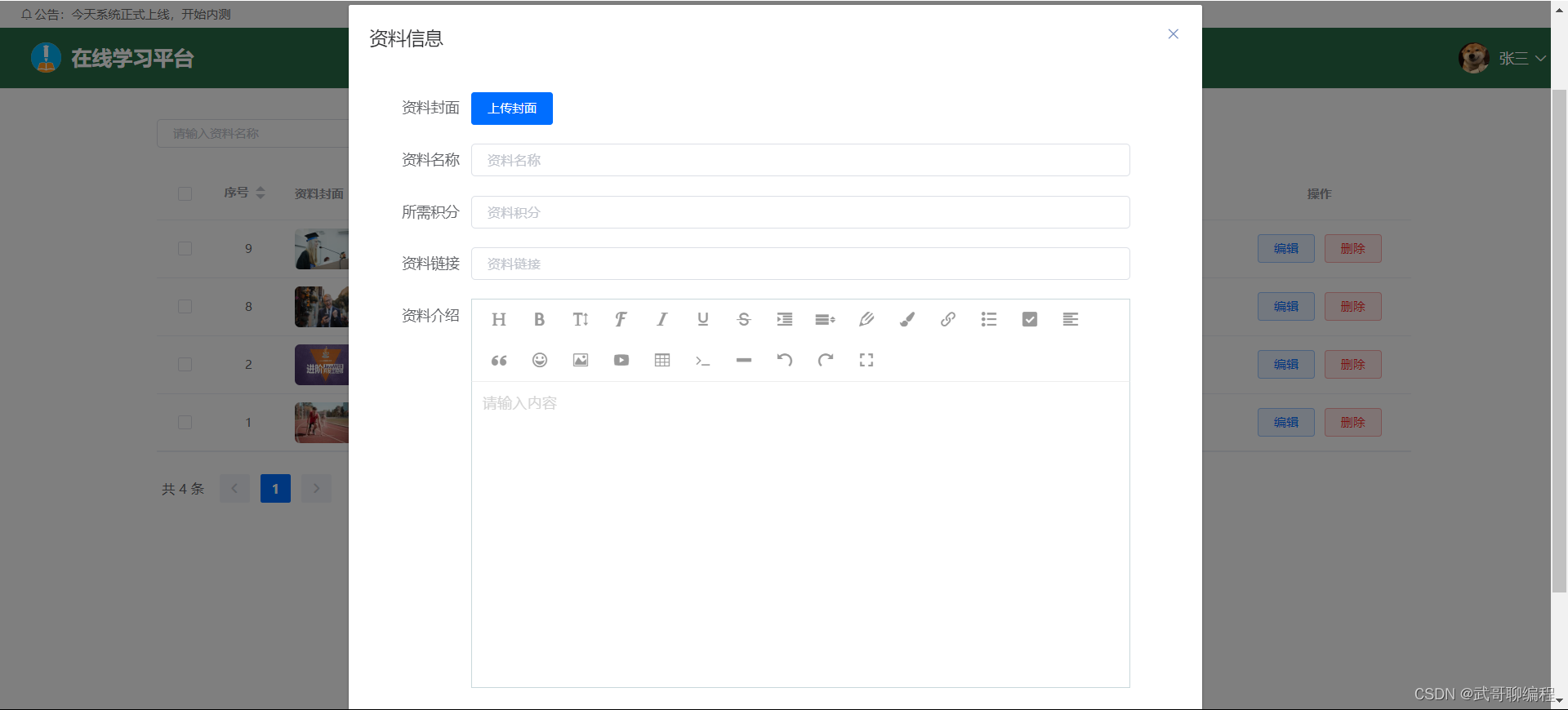Open the font family tool

tap(621, 319)
